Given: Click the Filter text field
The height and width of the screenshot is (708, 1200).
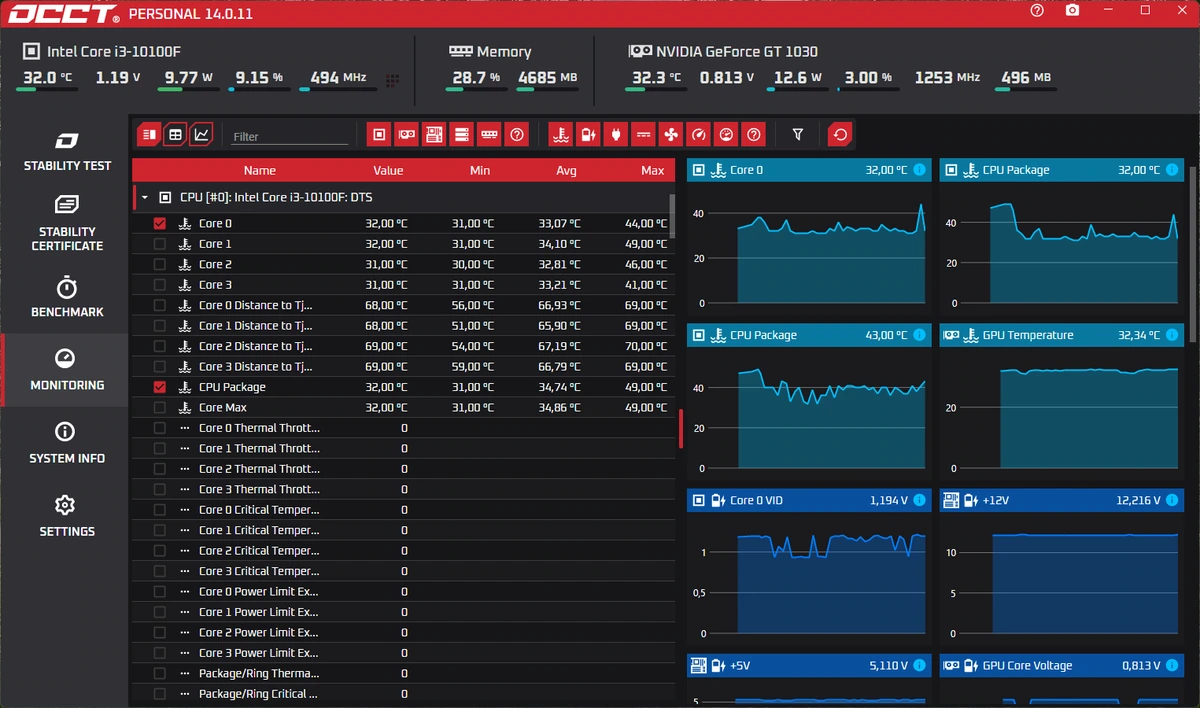Looking at the screenshot, I should pyautogui.click(x=290, y=137).
